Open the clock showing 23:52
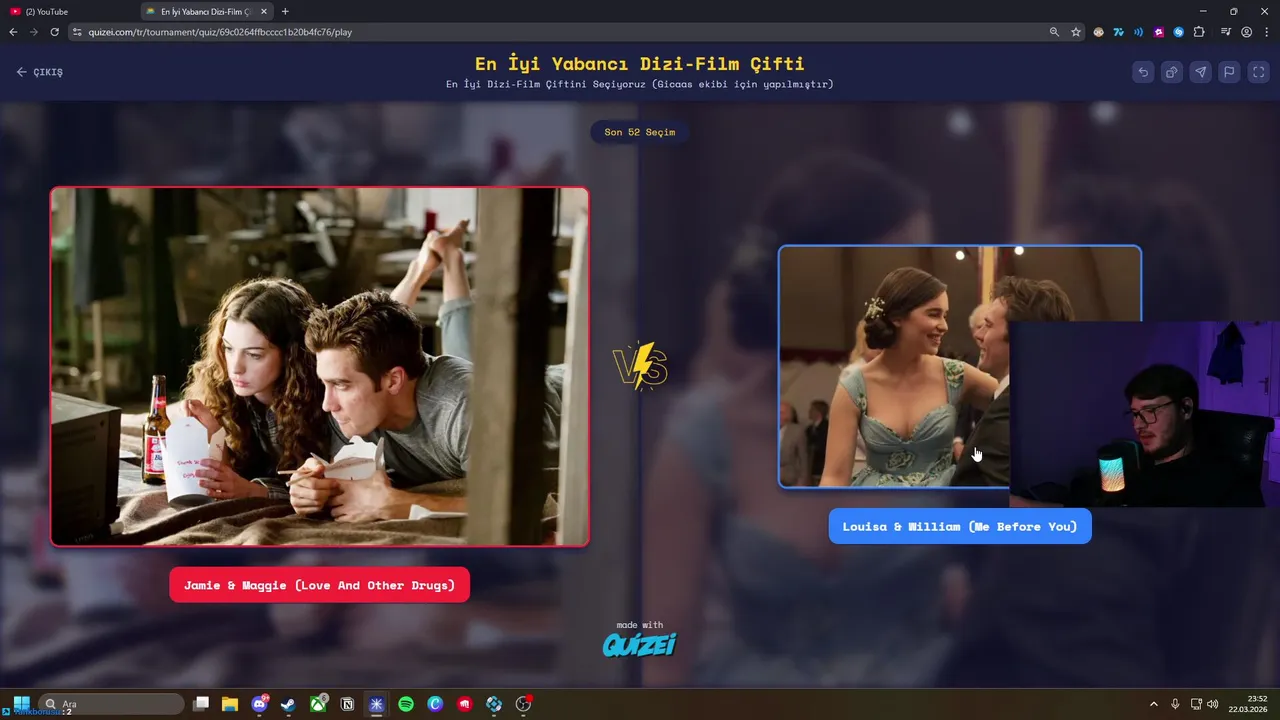Image resolution: width=1280 pixels, height=720 pixels. 1249,704
